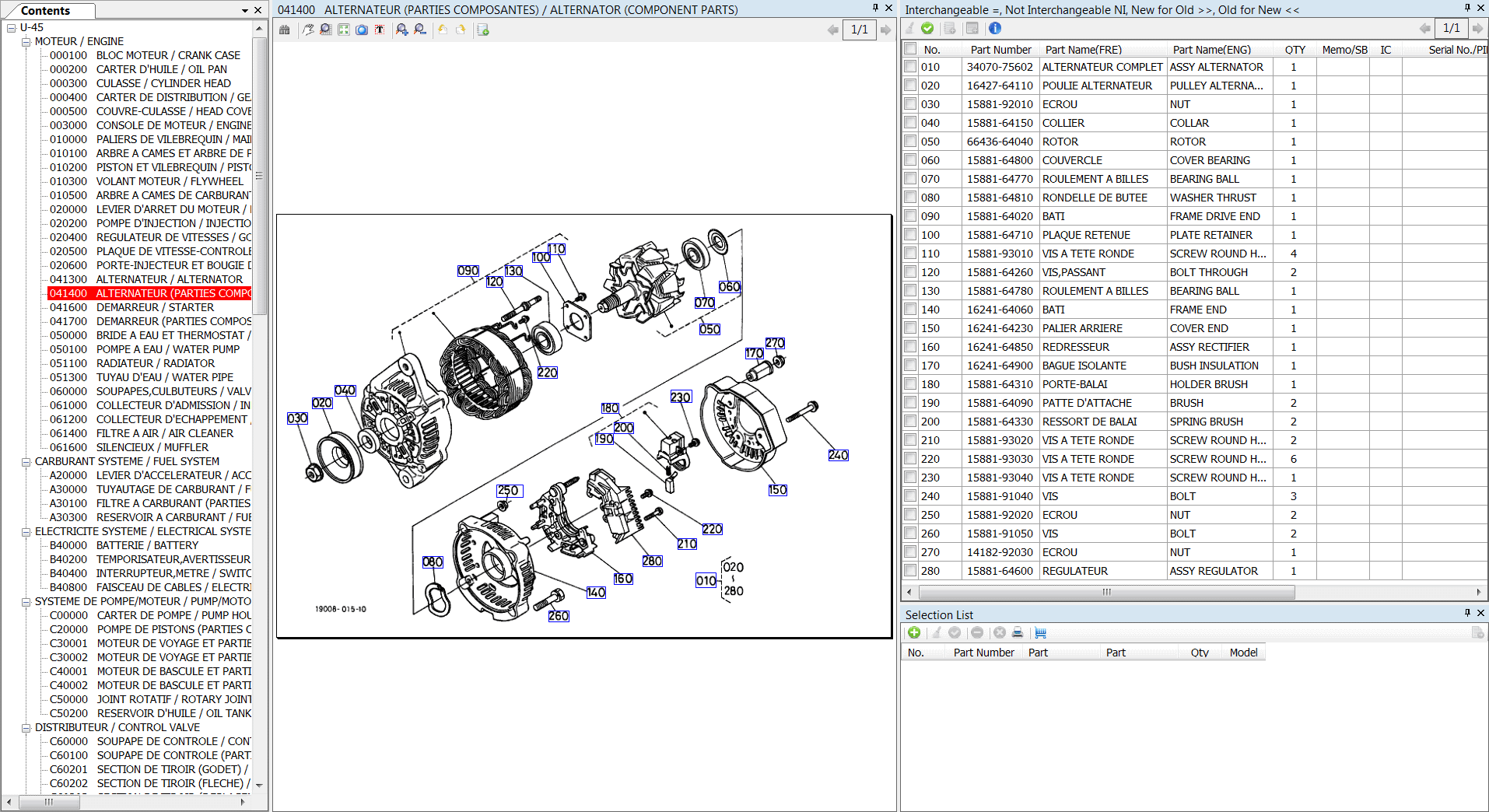Open 000100 BLOC MOTEUR / CRANK CASE item
Viewport: 1489px width, 812px height.
point(145,55)
